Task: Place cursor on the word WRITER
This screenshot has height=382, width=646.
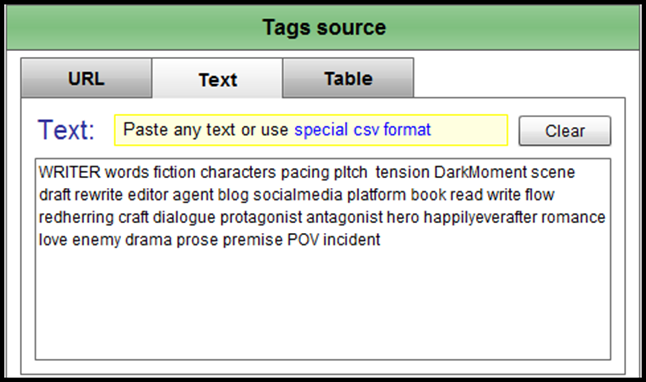Action: coord(70,172)
